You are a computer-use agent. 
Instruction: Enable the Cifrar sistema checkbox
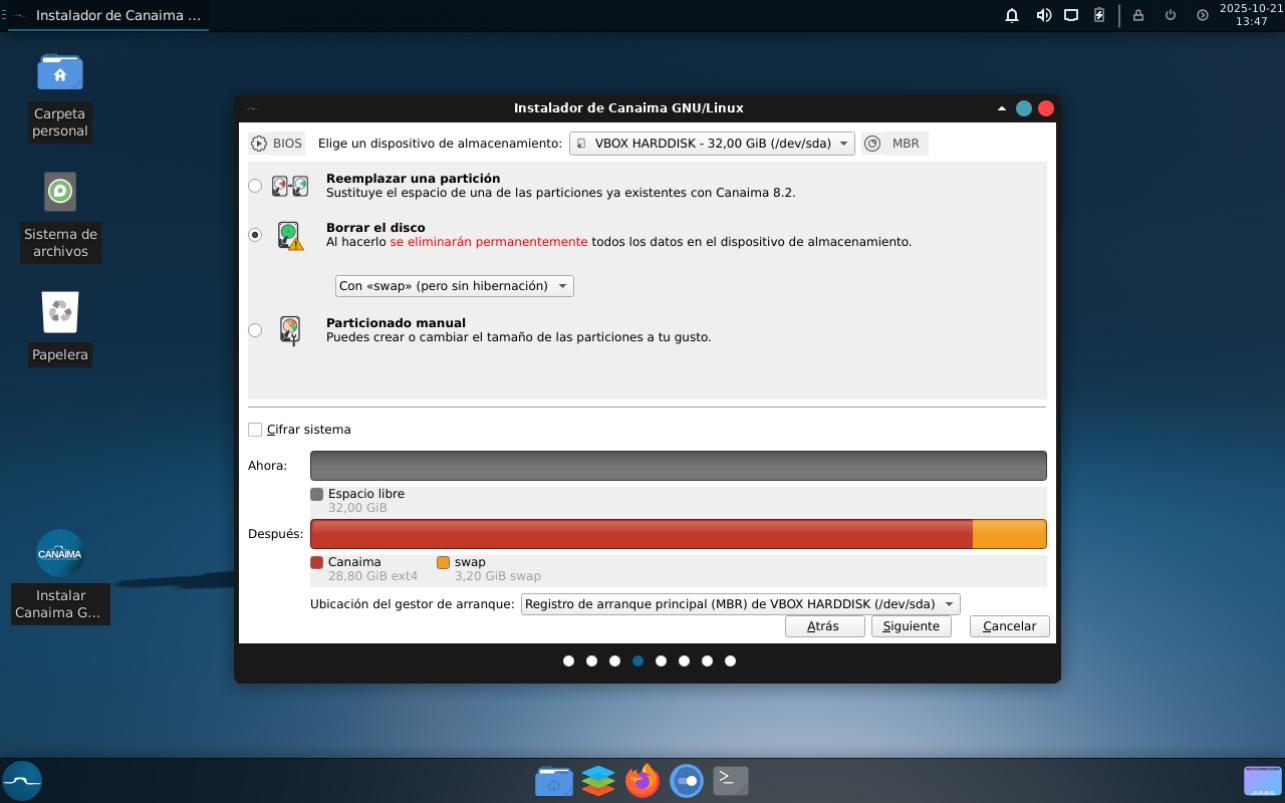[x=255, y=430]
